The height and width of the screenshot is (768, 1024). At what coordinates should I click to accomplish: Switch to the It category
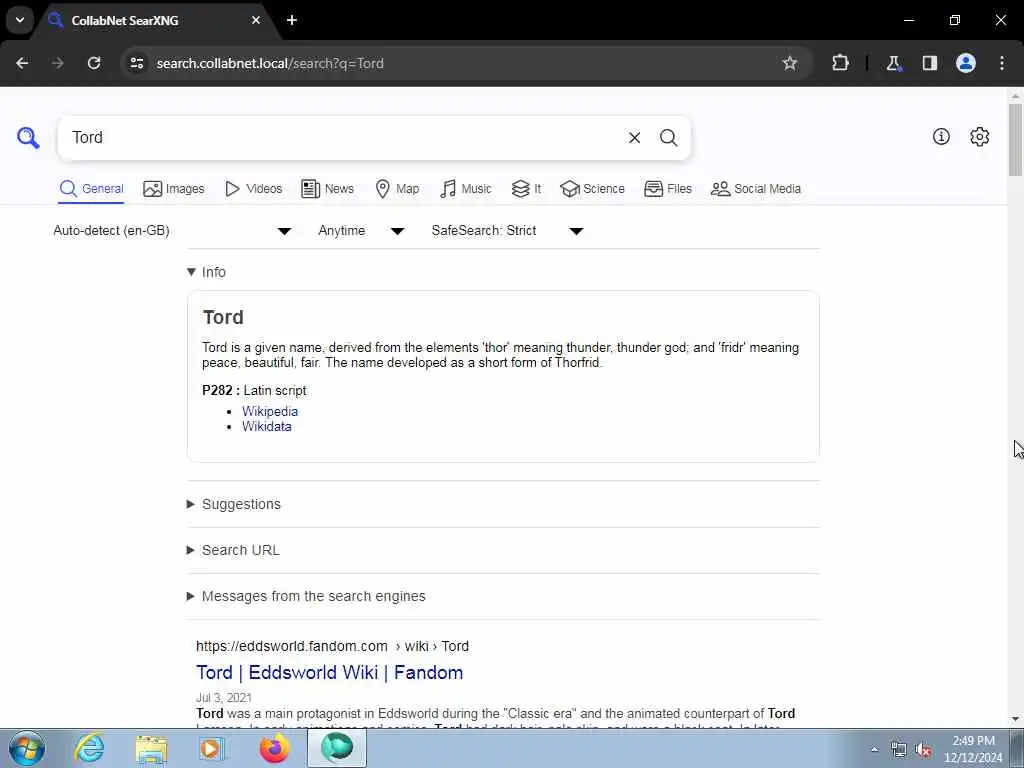[526, 189]
